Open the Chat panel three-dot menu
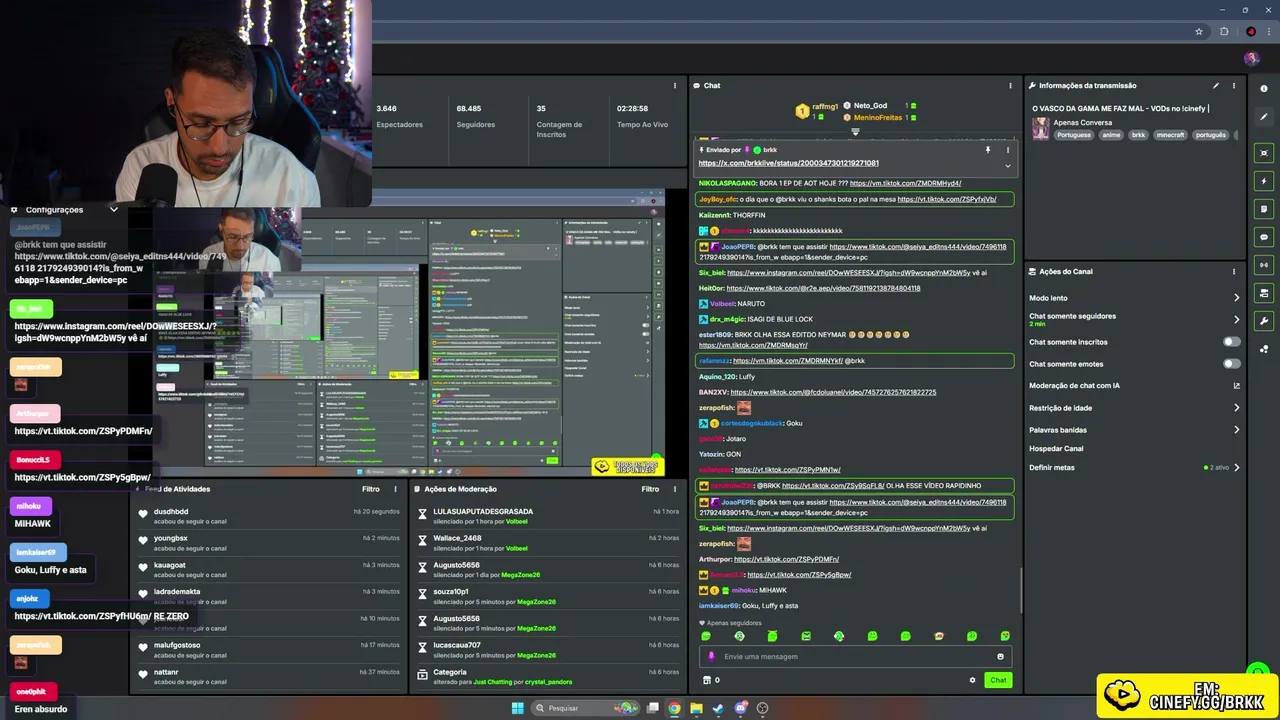The image size is (1280, 720). click(x=1010, y=86)
